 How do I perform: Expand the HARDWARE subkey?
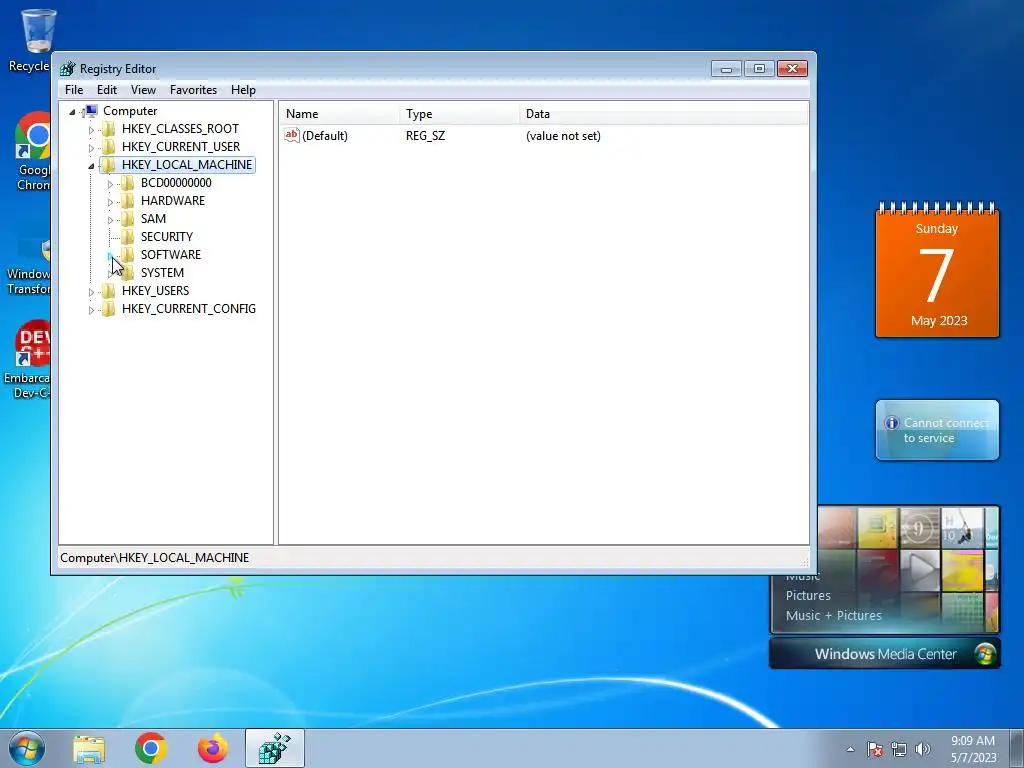pyautogui.click(x=110, y=202)
